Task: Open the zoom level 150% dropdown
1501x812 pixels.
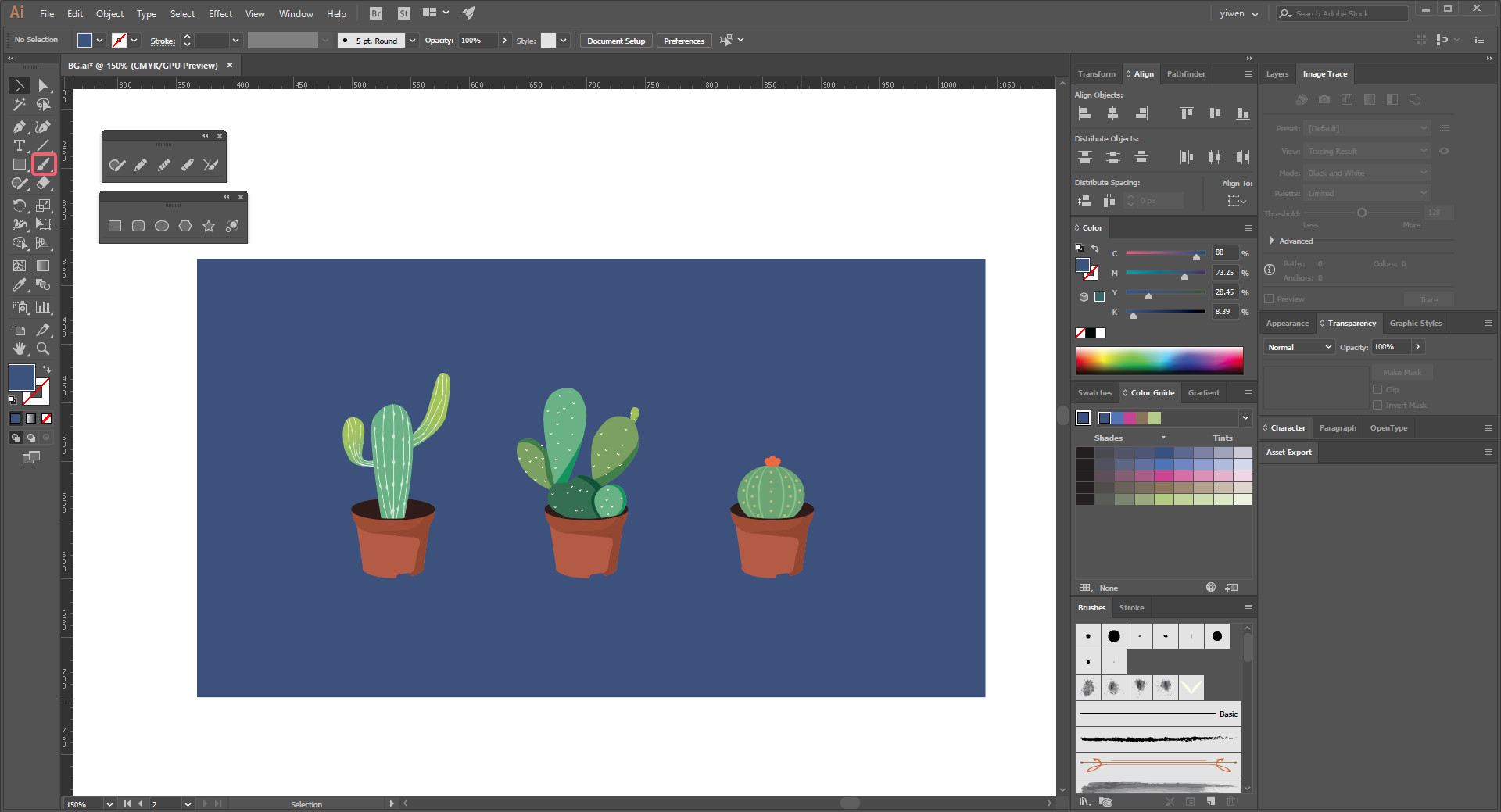Action: click(109, 804)
